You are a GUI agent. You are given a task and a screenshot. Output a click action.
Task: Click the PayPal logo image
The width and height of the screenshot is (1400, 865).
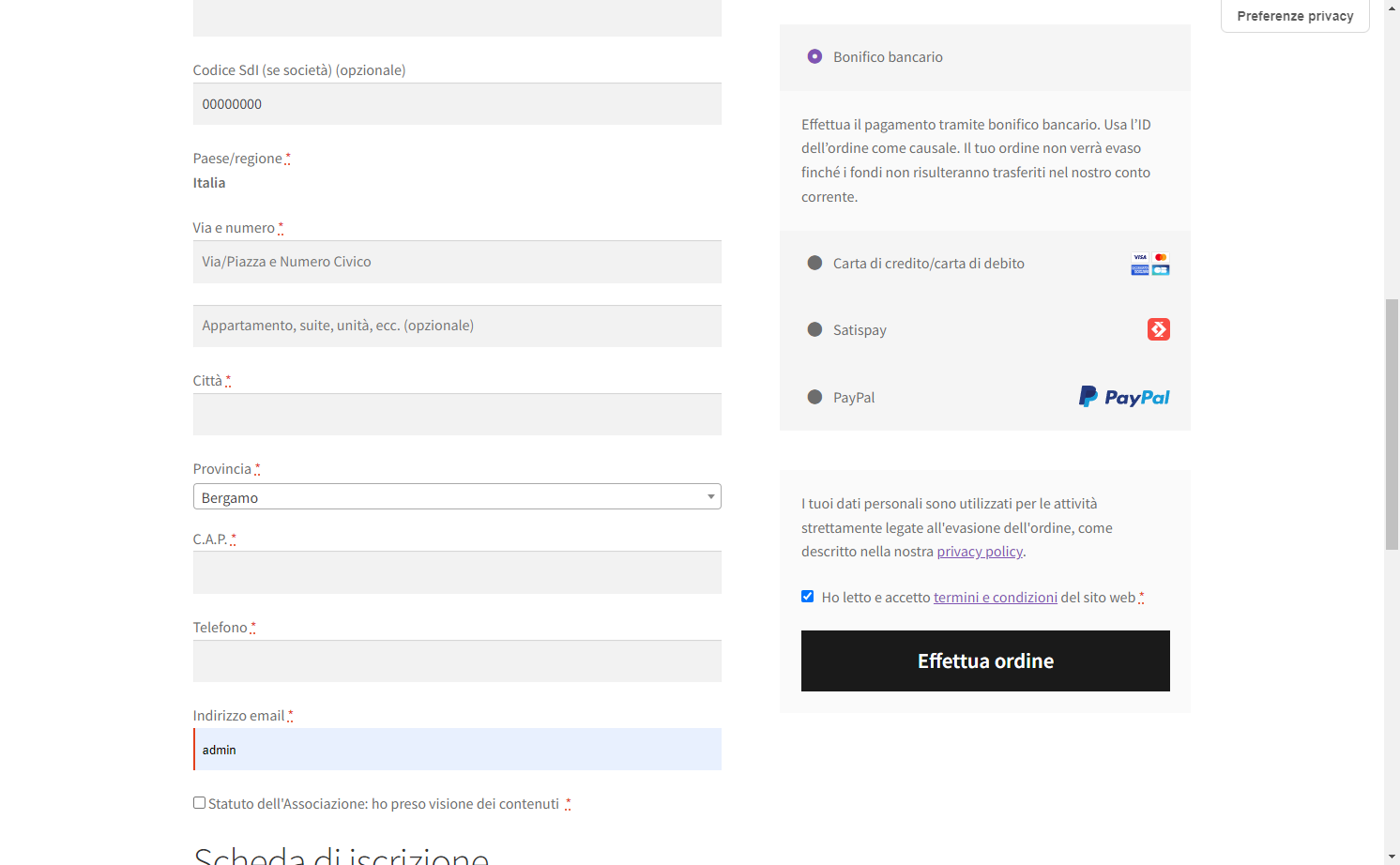(x=1124, y=397)
